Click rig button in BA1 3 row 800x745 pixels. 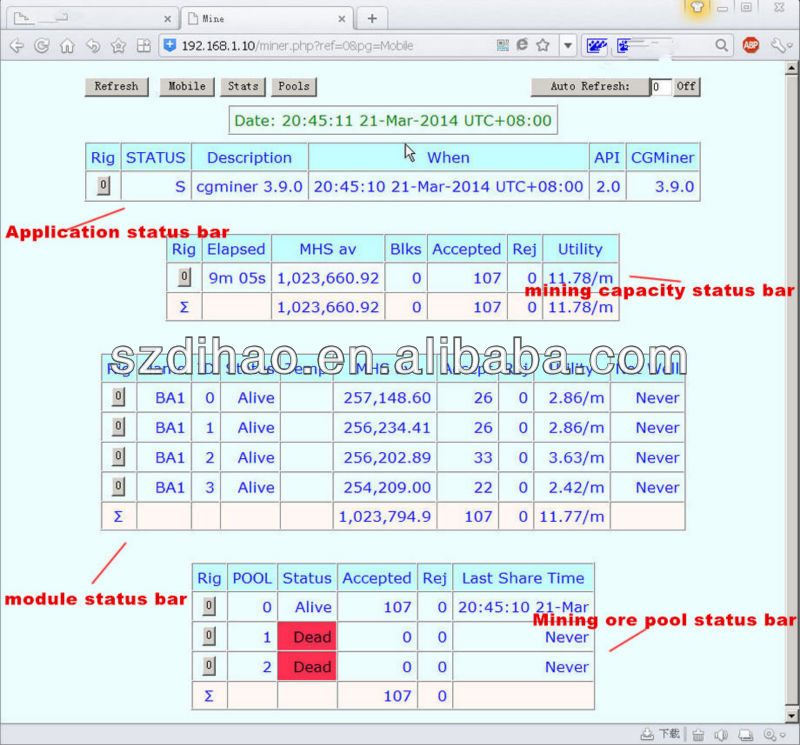118,486
